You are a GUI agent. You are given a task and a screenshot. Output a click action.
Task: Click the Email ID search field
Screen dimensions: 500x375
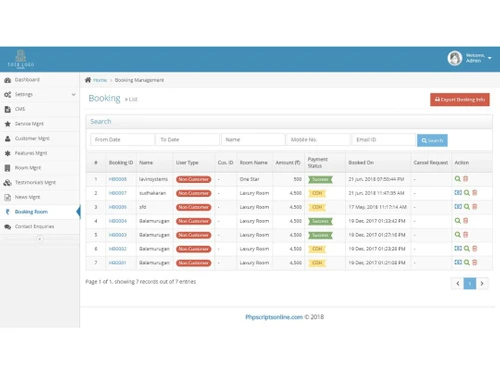384,140
